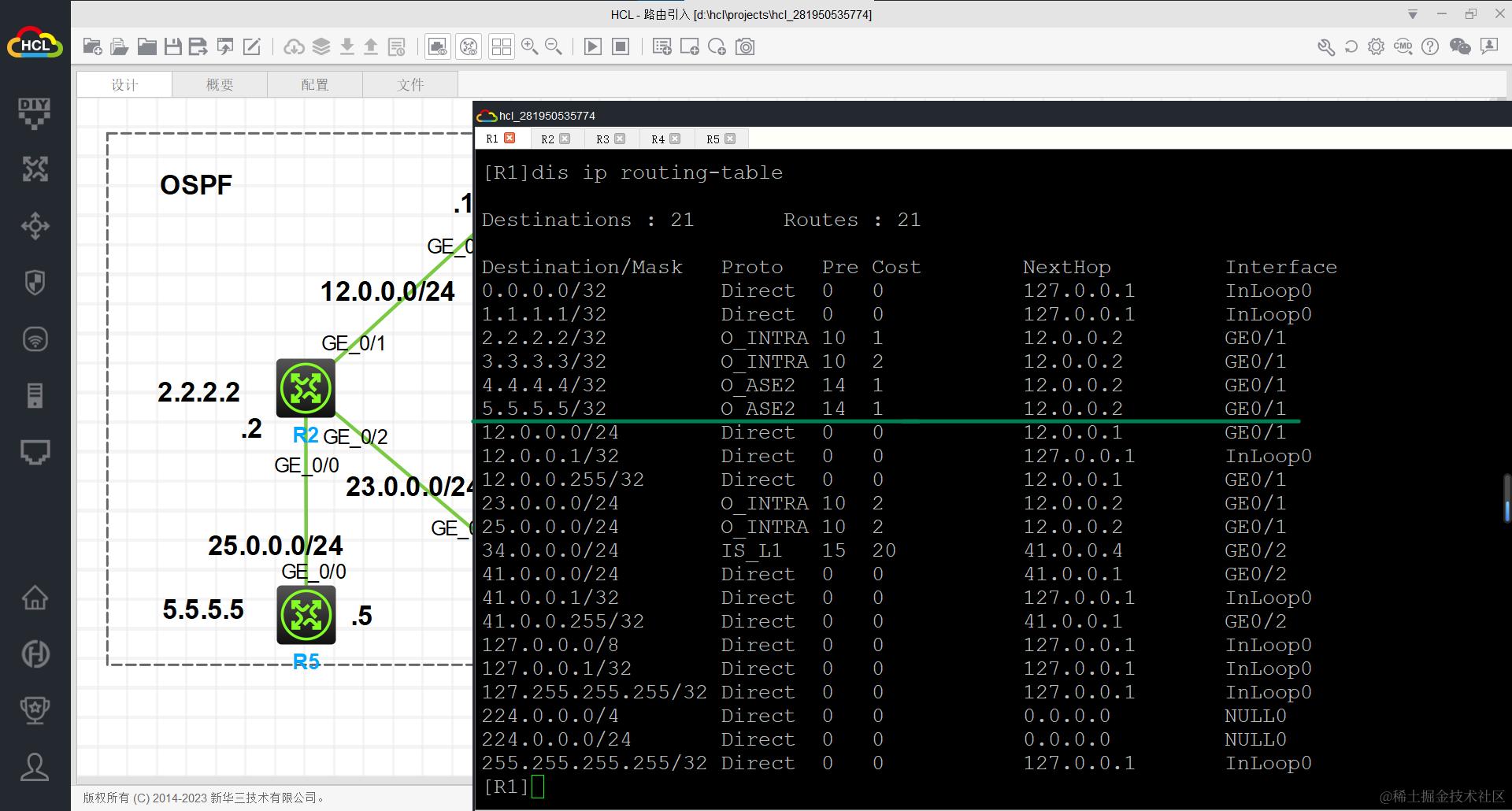The width and height of the screenshot is (1512, 811).
Task: Switch to the 概要 tab
Action: (220, 84)
